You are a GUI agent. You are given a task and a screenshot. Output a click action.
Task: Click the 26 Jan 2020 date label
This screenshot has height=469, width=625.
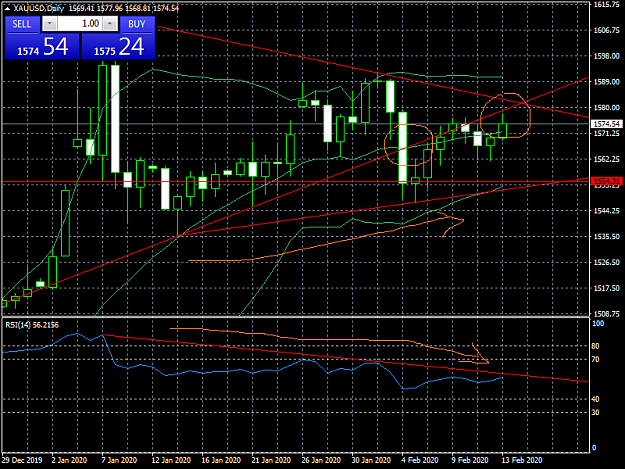click(x=321, y=460)
